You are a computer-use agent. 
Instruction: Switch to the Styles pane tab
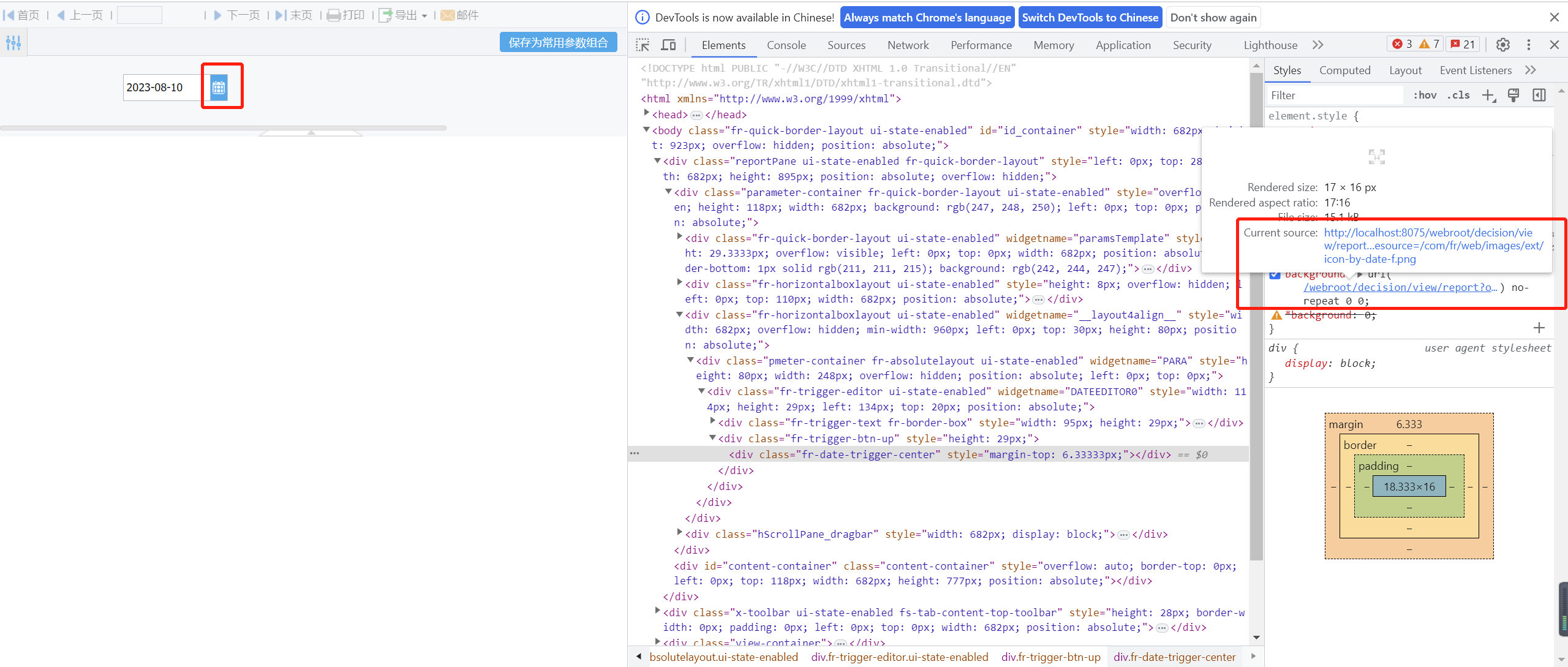pyautogui.click(x=1287, y=70)
